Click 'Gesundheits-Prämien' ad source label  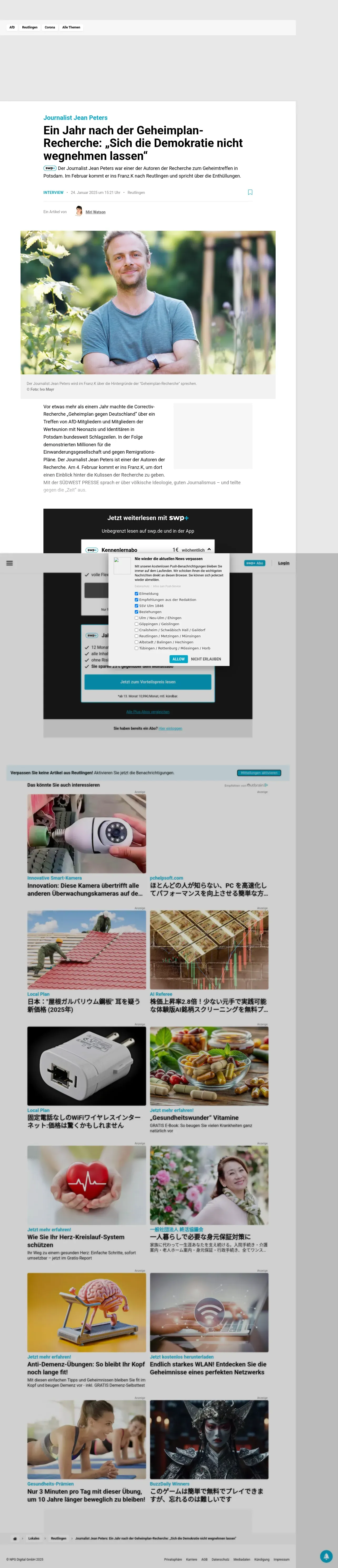coord(51,1484)
